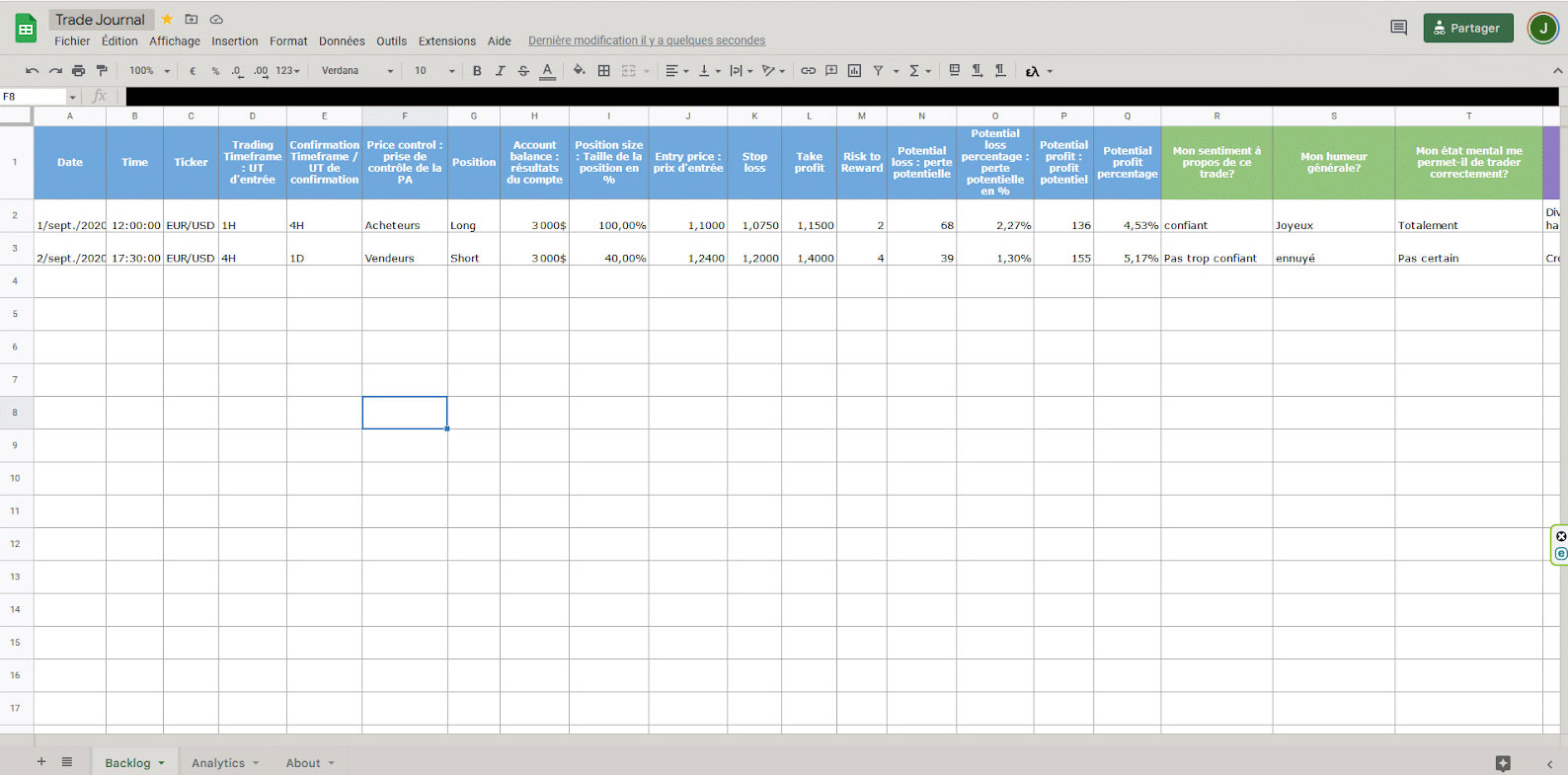
Task: Open the Édition menu
Action: [x=119, y=41]
